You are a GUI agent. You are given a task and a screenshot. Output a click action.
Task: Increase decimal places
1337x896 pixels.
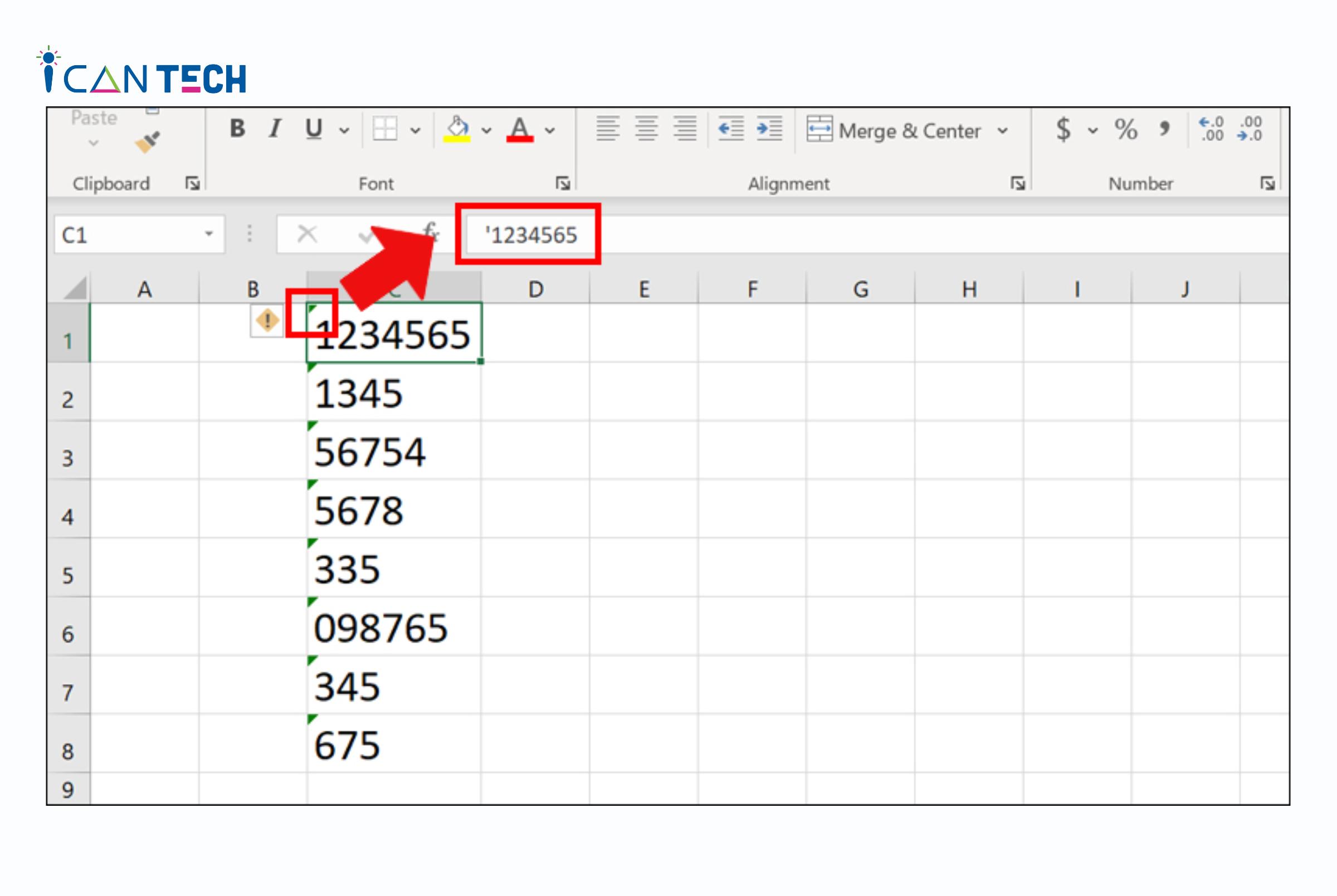[x=1211, y=129]
